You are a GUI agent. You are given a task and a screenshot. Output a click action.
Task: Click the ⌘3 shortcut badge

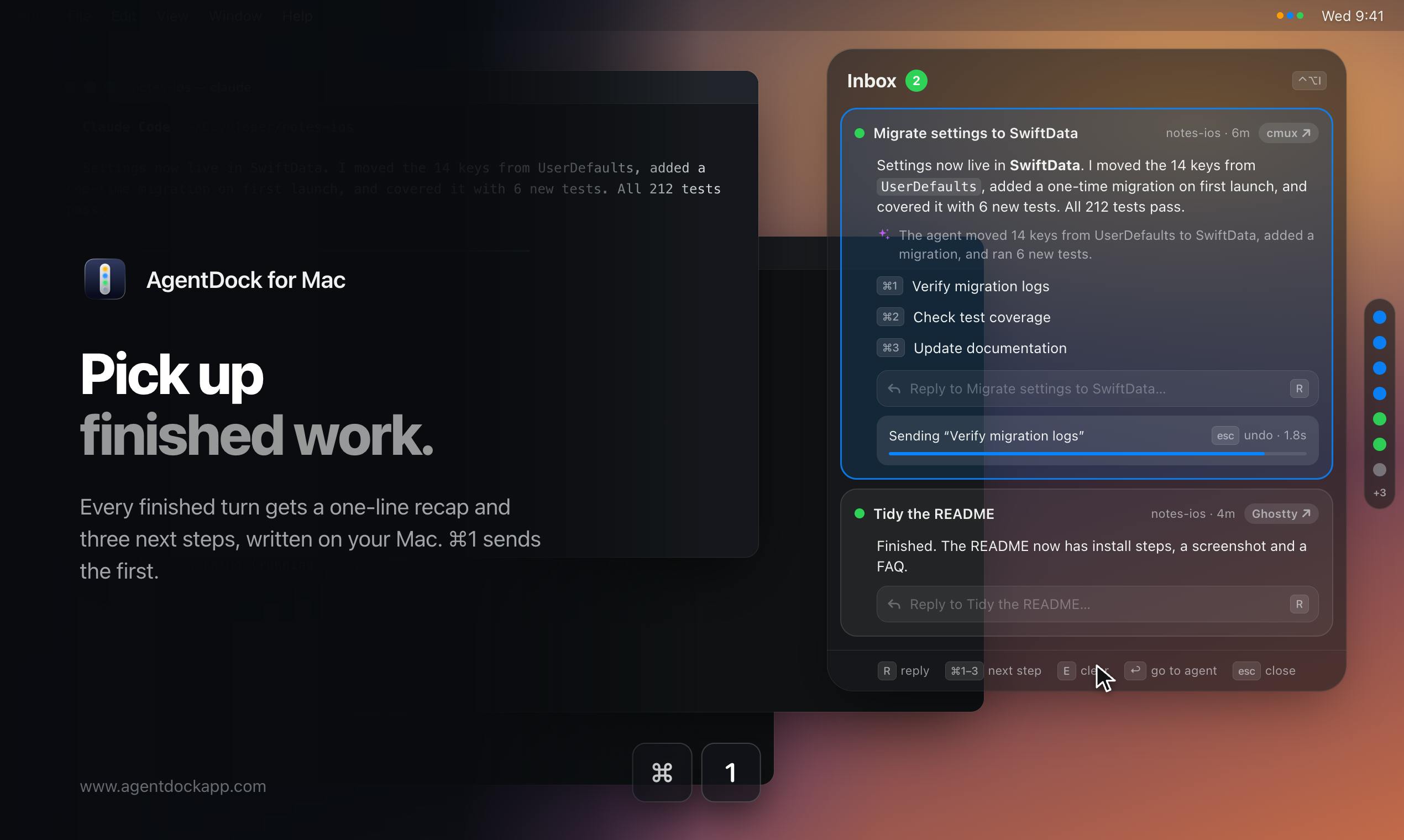click(890, 348)
